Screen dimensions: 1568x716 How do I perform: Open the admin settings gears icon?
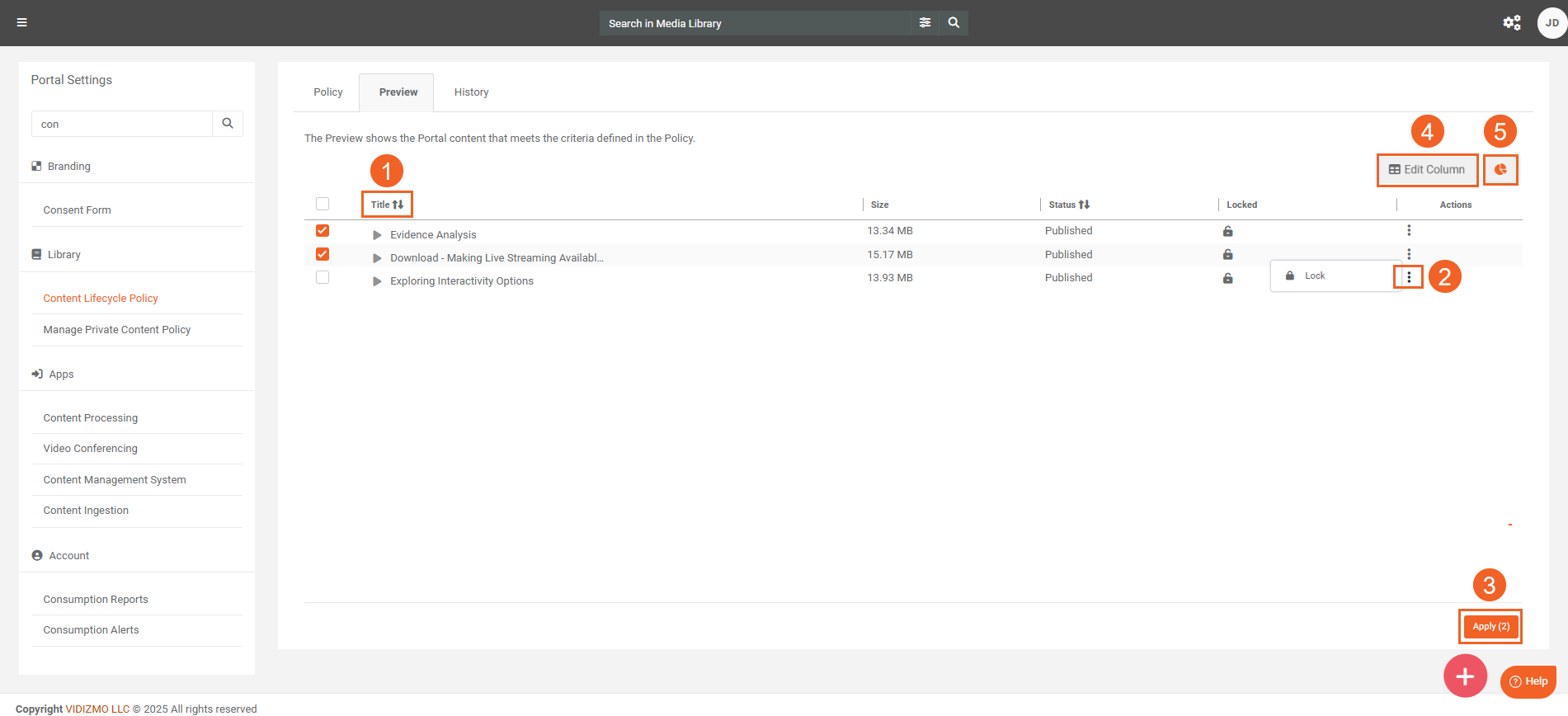[1511, 23]
